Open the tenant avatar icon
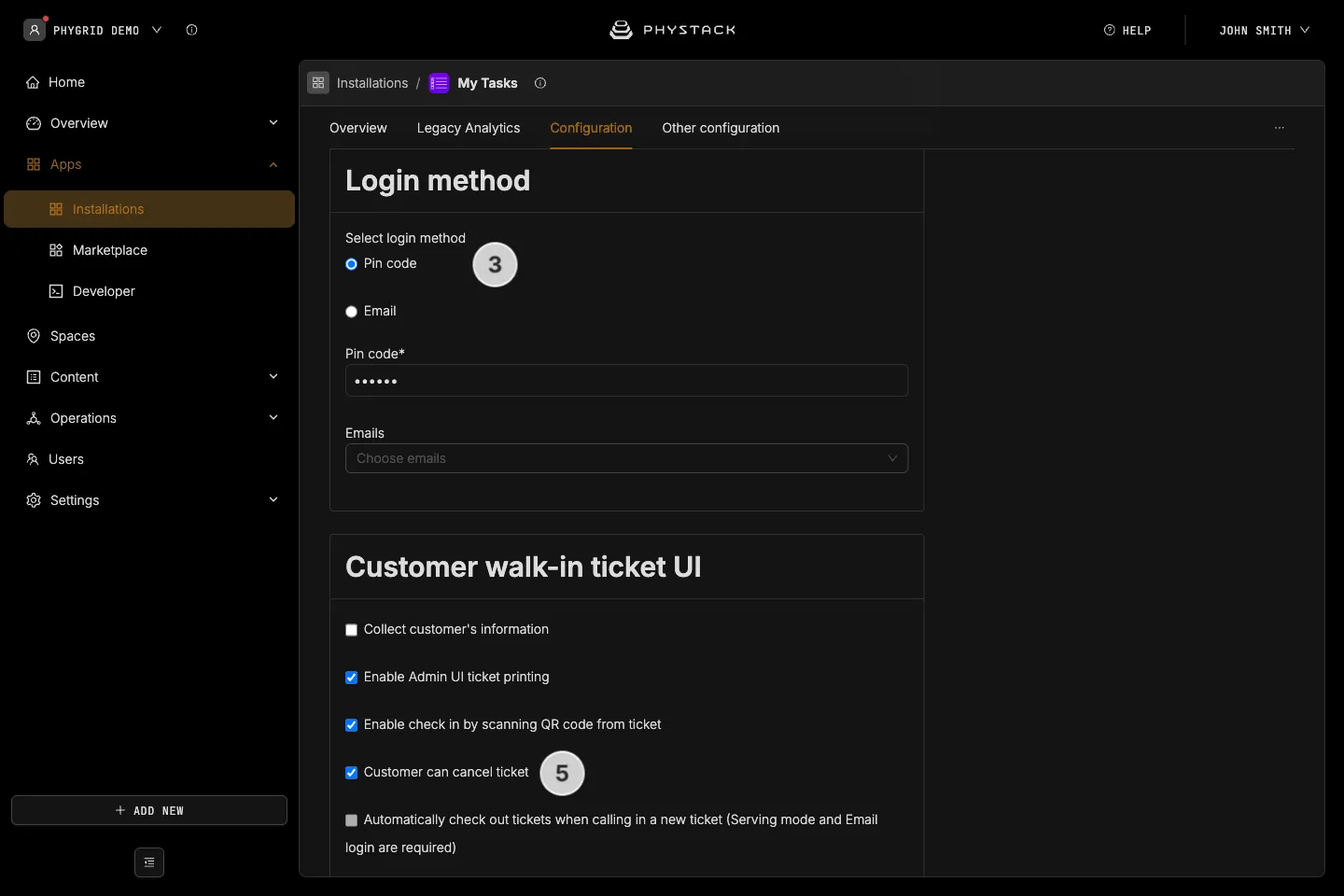 35,30
